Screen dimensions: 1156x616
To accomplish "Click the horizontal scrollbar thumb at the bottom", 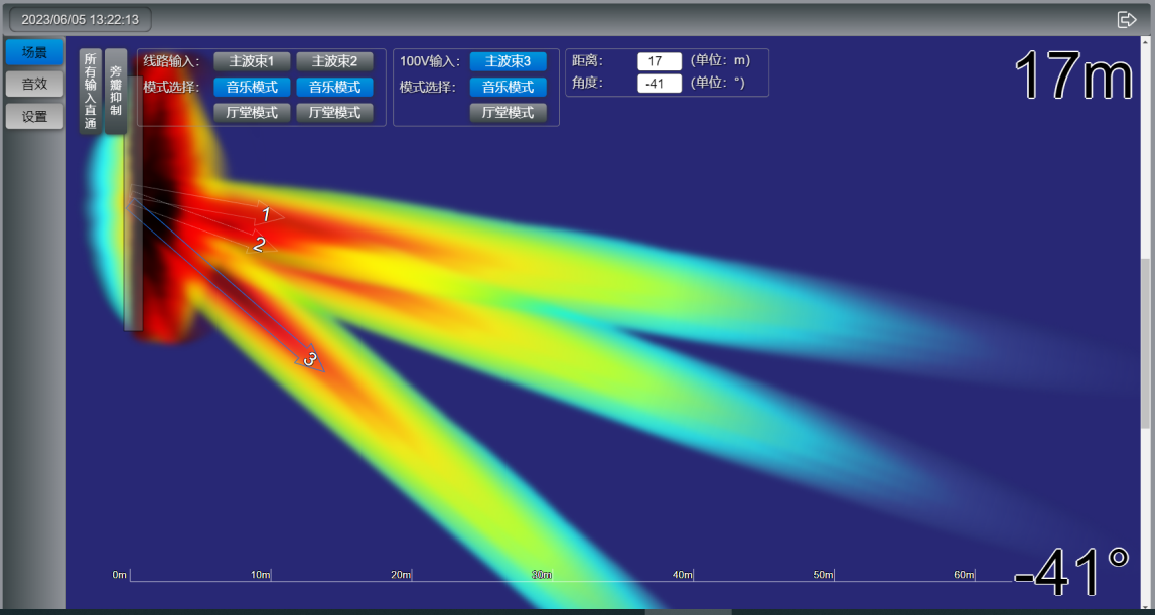I will 688,612.
